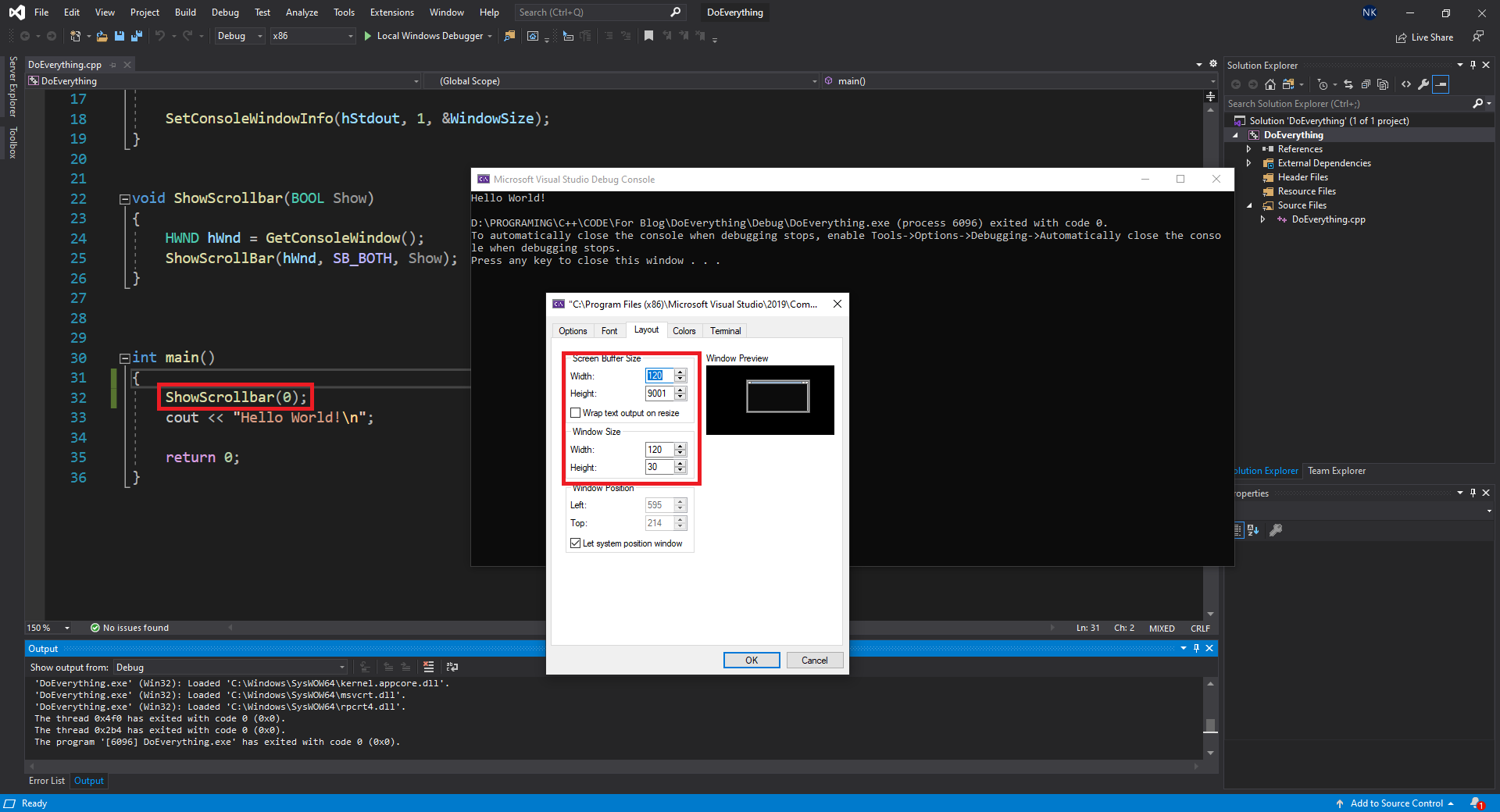Toggle Preview Selected Items in Solution Explorer
The image size is (1500, 812).
[x=1442, y=84]
